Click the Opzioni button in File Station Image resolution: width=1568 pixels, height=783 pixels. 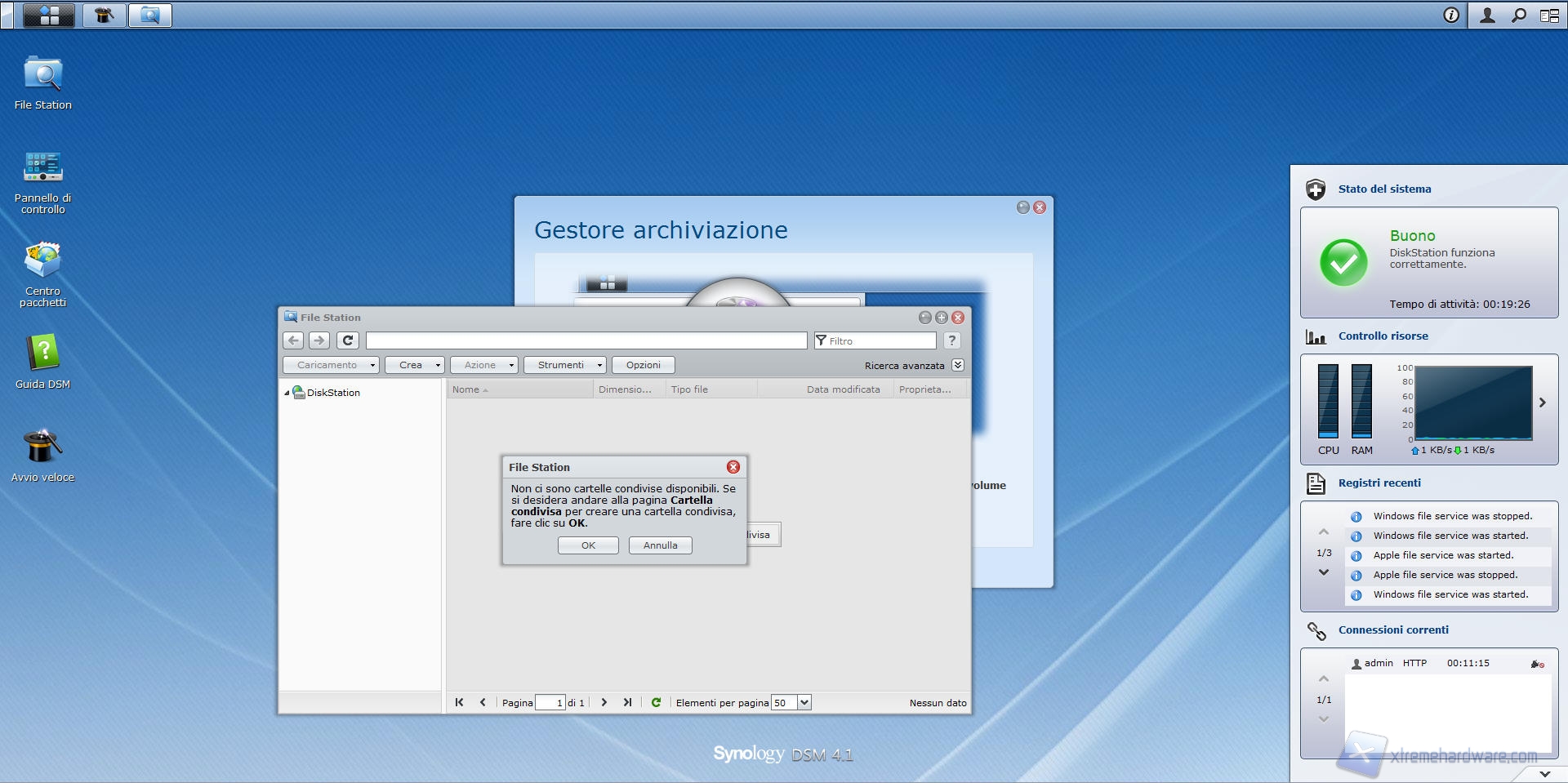(644, 365)
